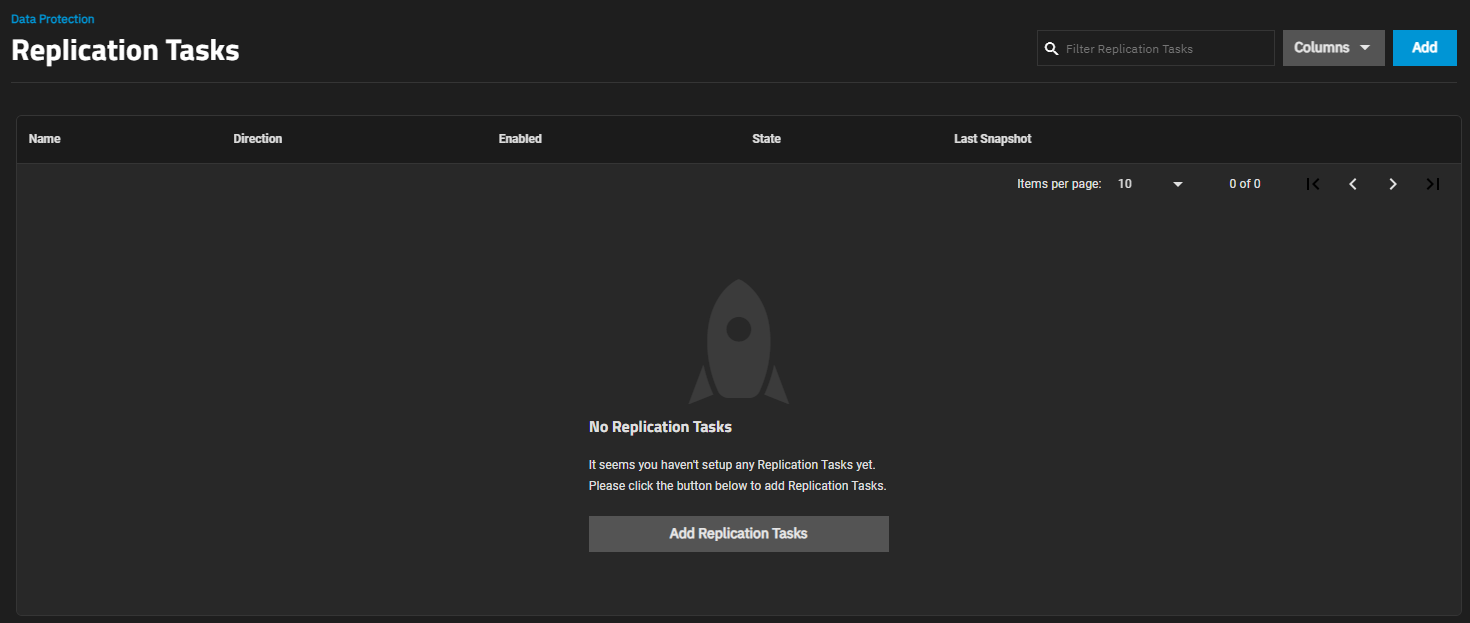Click the search magnifier icon
1470x623 pixels.
[1051, 48]
